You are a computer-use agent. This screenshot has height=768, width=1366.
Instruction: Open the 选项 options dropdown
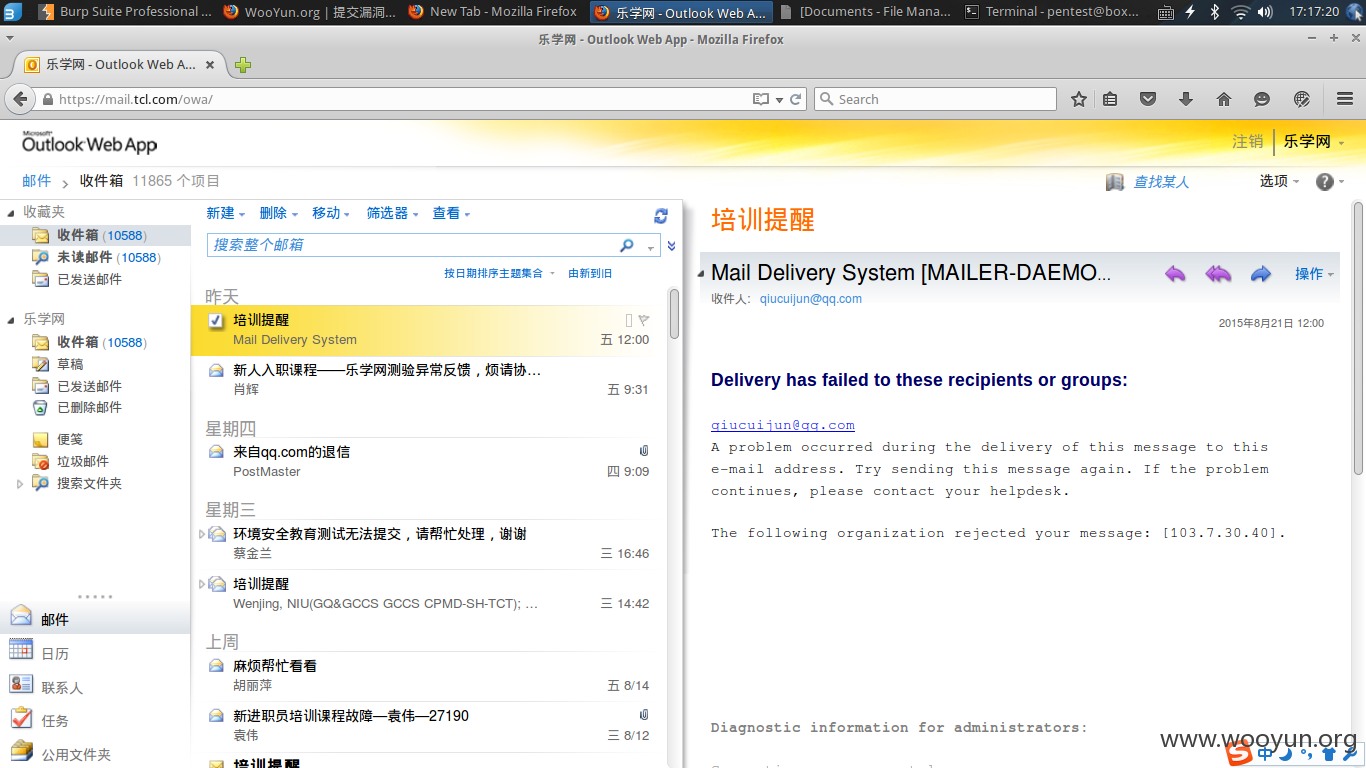[x=1279, y=181]
